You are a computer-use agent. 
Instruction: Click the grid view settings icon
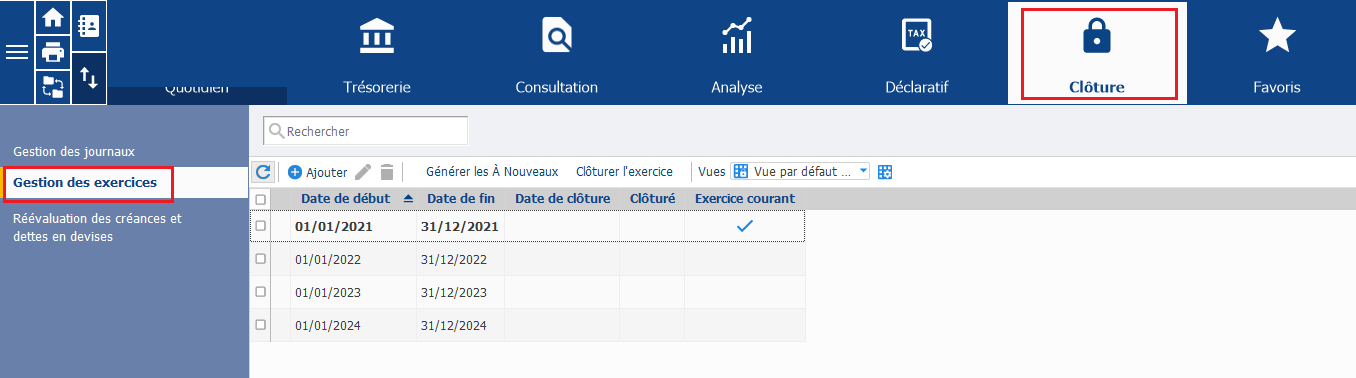[x=884, y=172]
